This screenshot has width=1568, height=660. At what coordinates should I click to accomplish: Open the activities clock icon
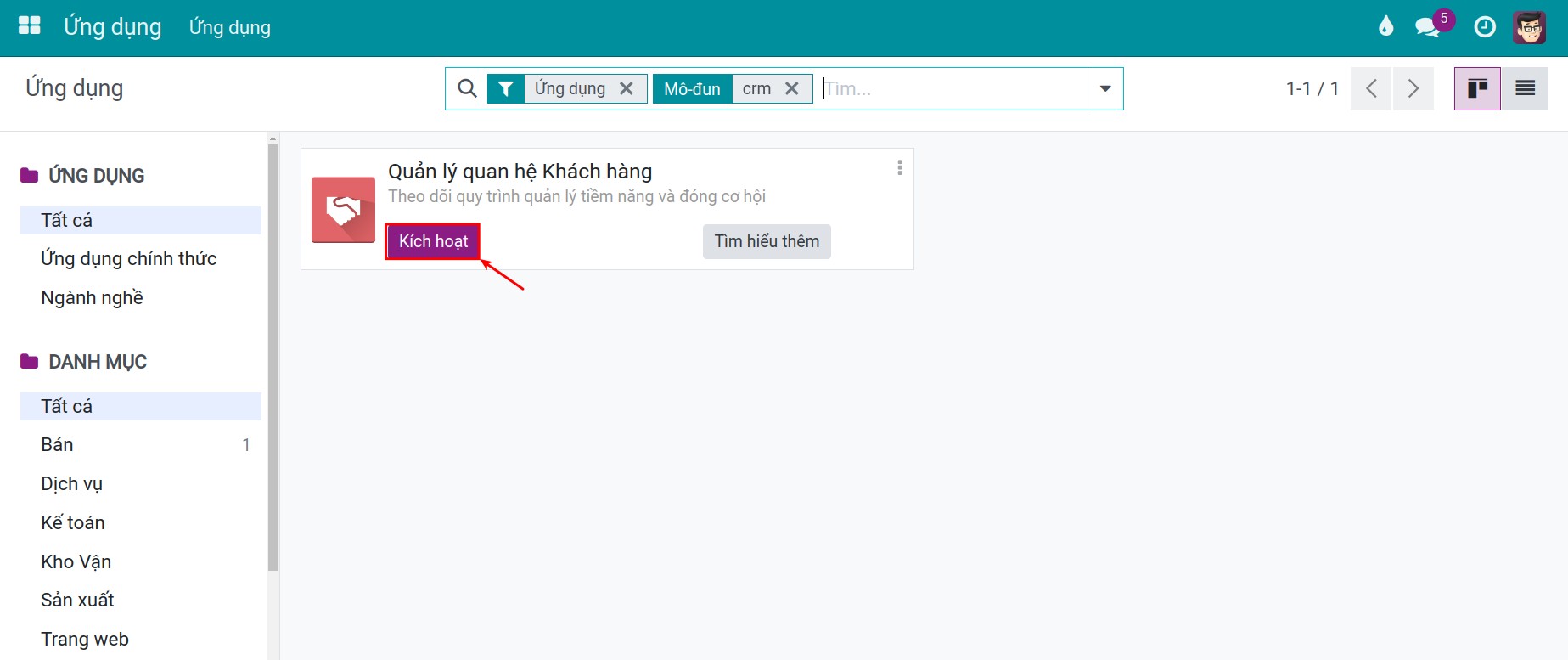coord(1485,27)
